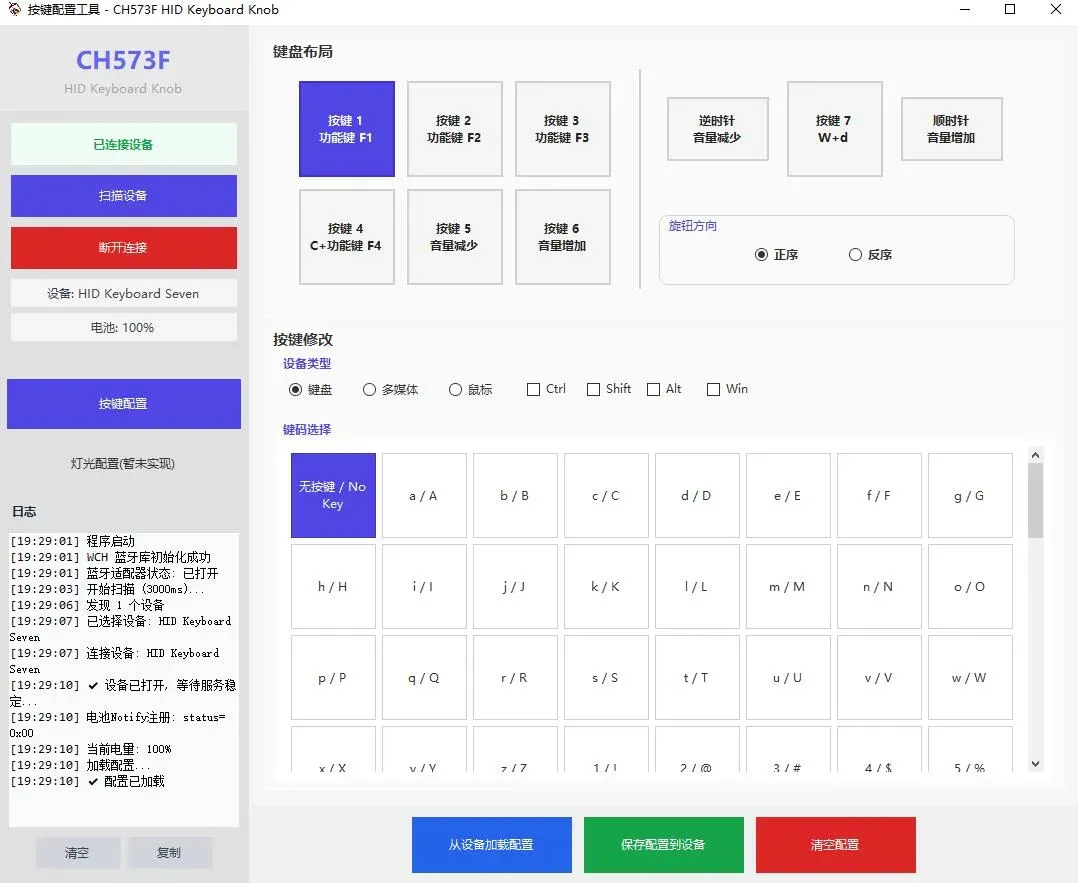Pick keycode n / N
This screenshot has width=1078, height=883.
pyautogui.click(x=879, y=587)
